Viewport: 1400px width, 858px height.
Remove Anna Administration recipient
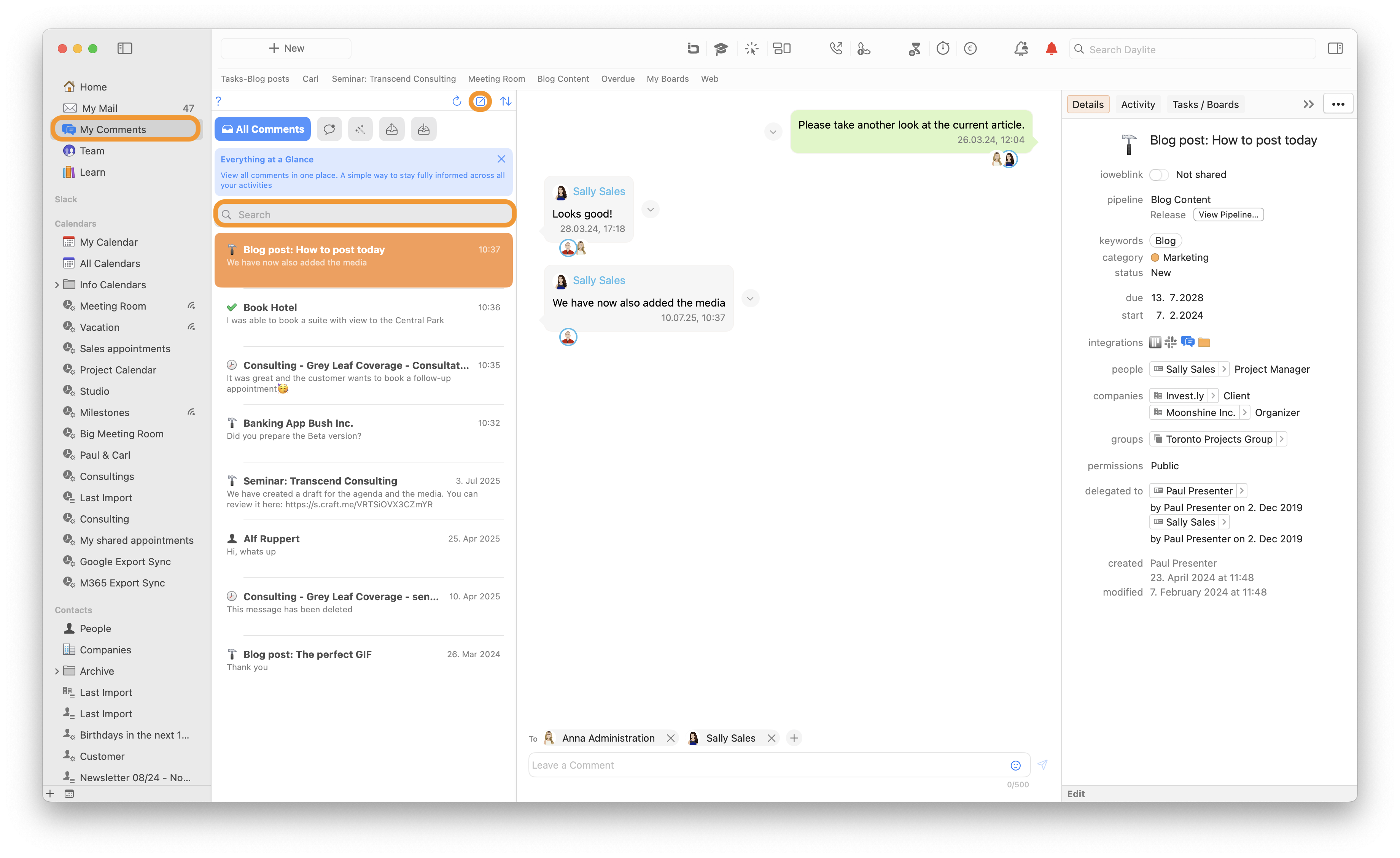tap(670, 738)
